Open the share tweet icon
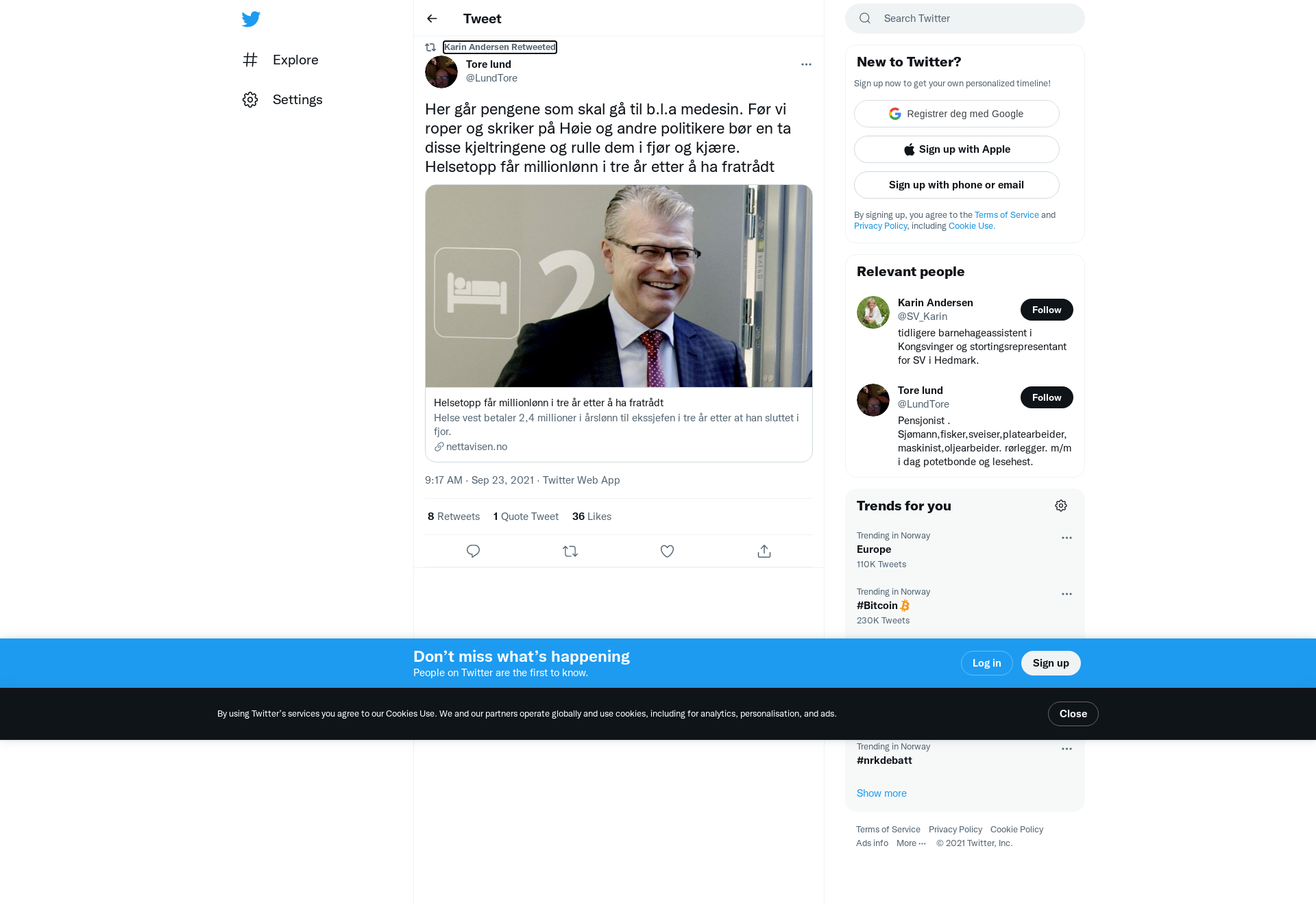This screenshot has height=905, width=1316. coord(764,551)
